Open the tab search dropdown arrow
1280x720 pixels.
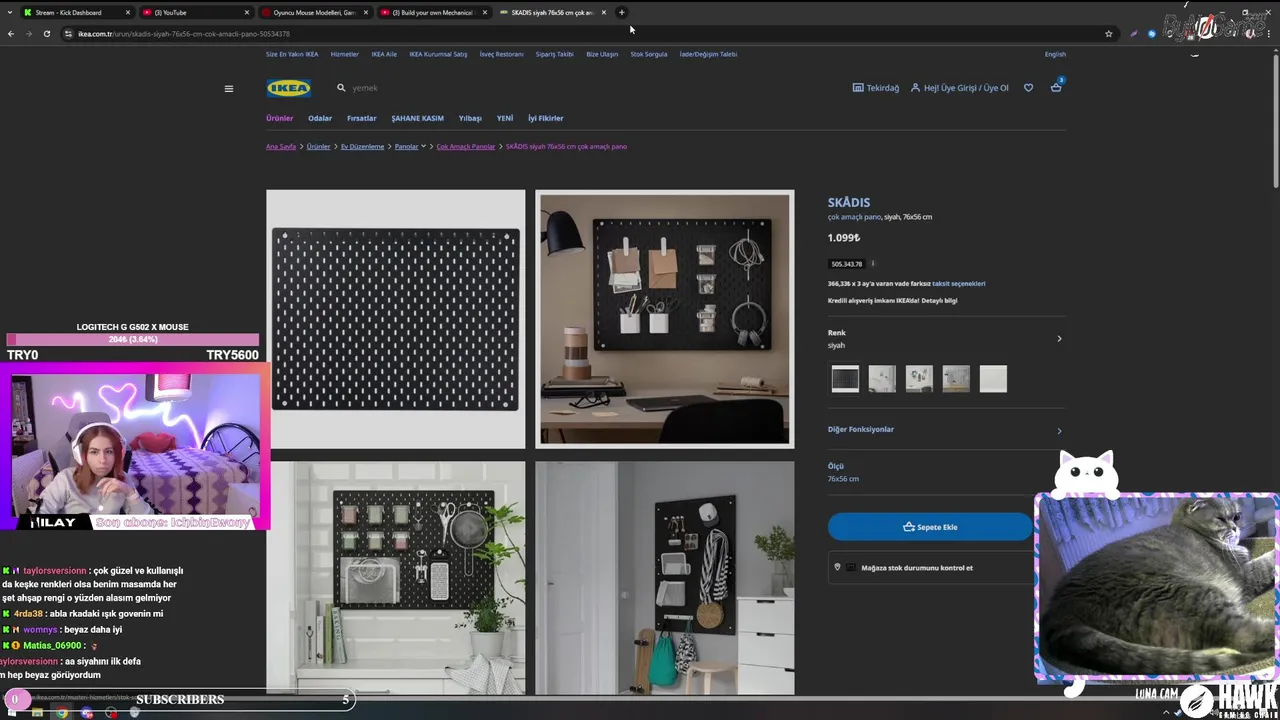point(10,12)
